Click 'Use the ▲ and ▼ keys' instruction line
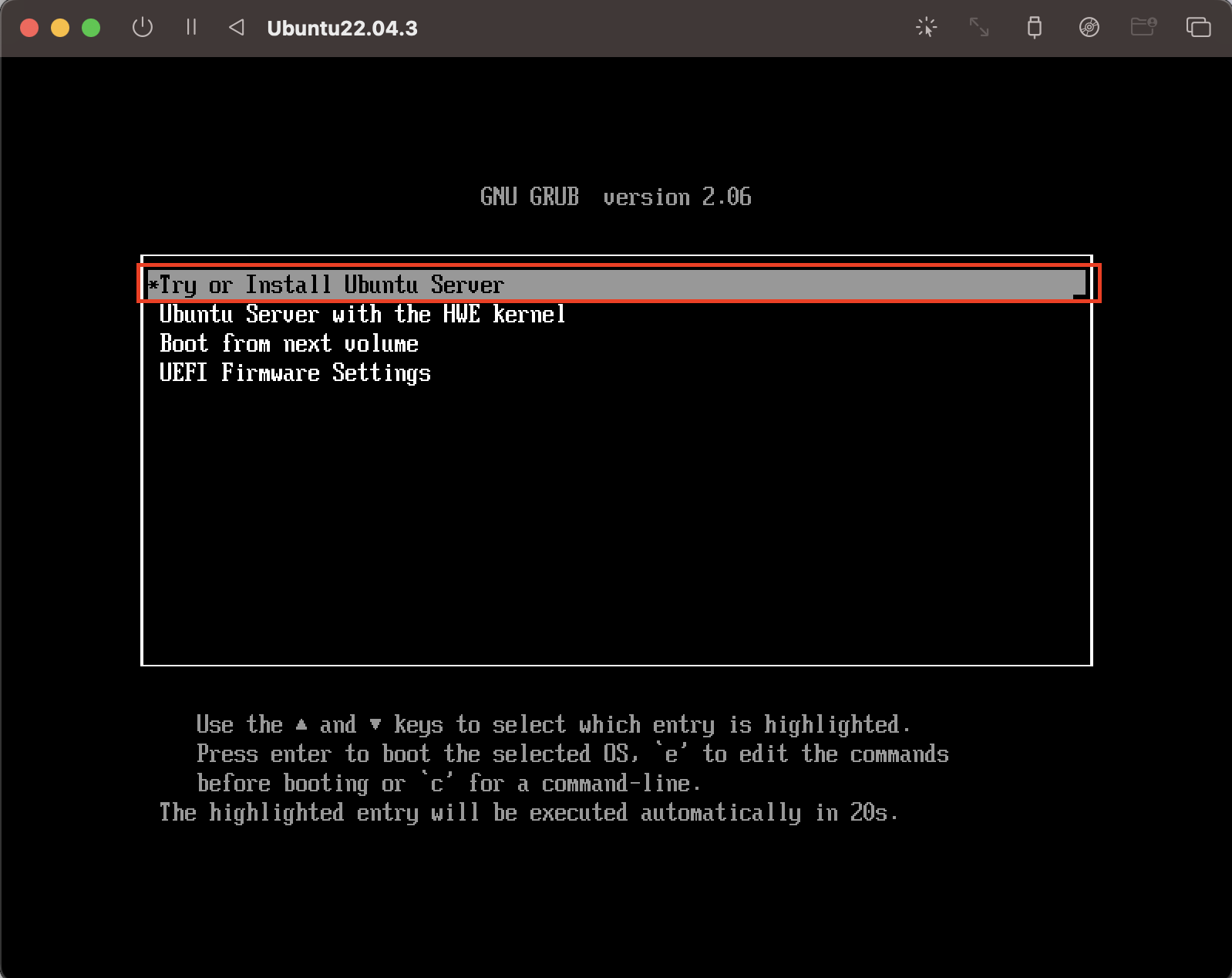Viewport: 1232px width, 978px height. (x=554, y=725)
